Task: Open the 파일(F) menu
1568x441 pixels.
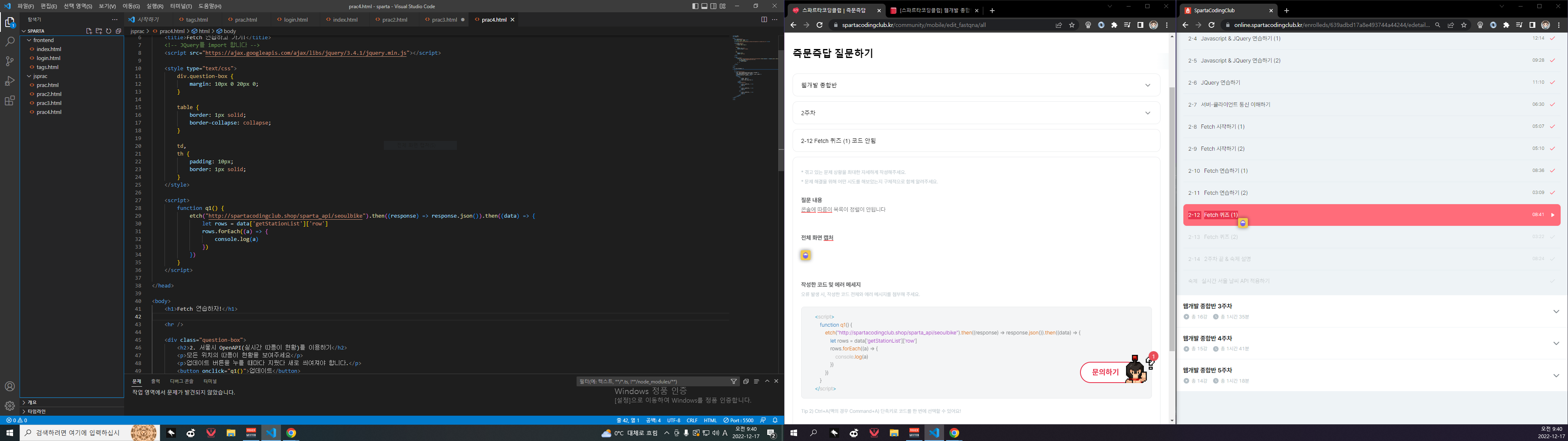Action: [x=26, y=6]
